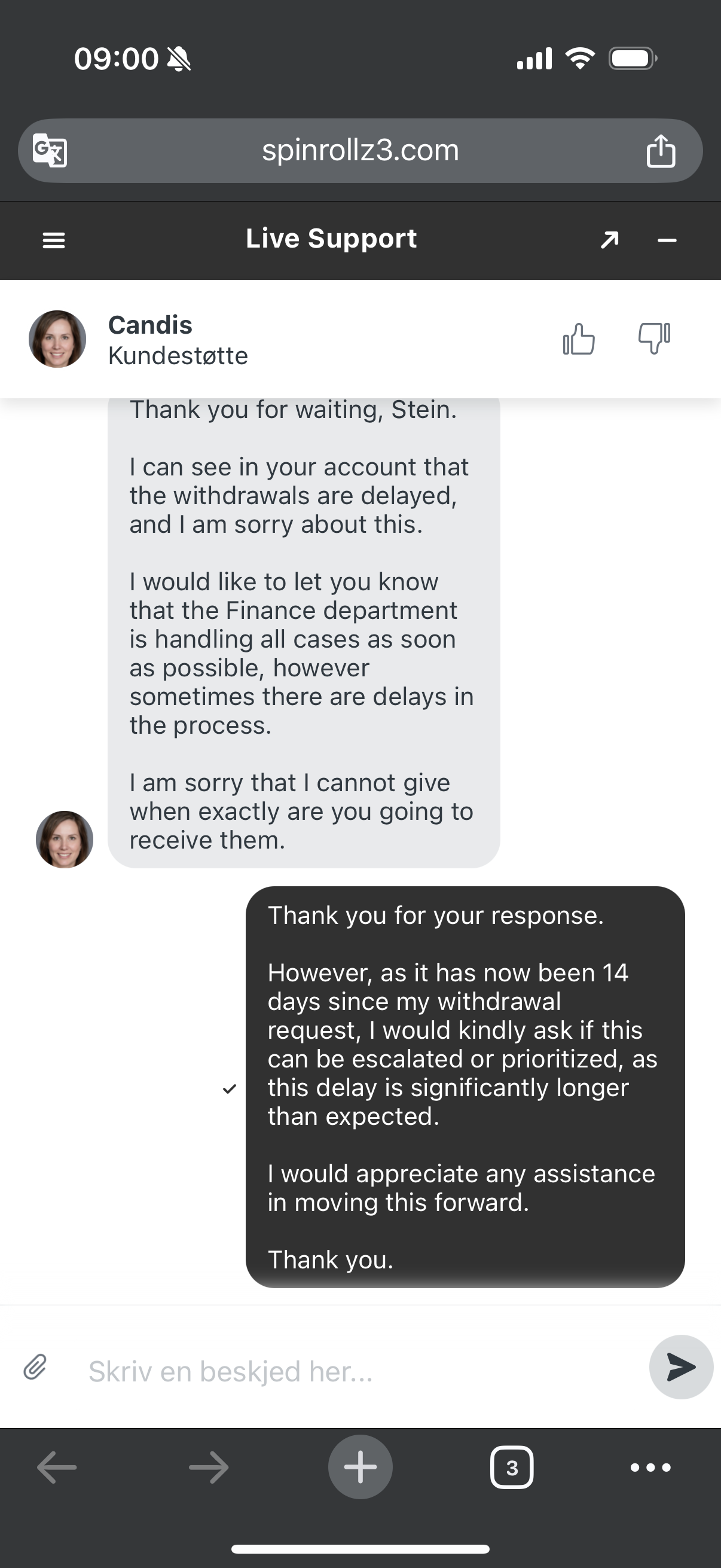Open the Live Support hamburger menu

coord(54,240)
